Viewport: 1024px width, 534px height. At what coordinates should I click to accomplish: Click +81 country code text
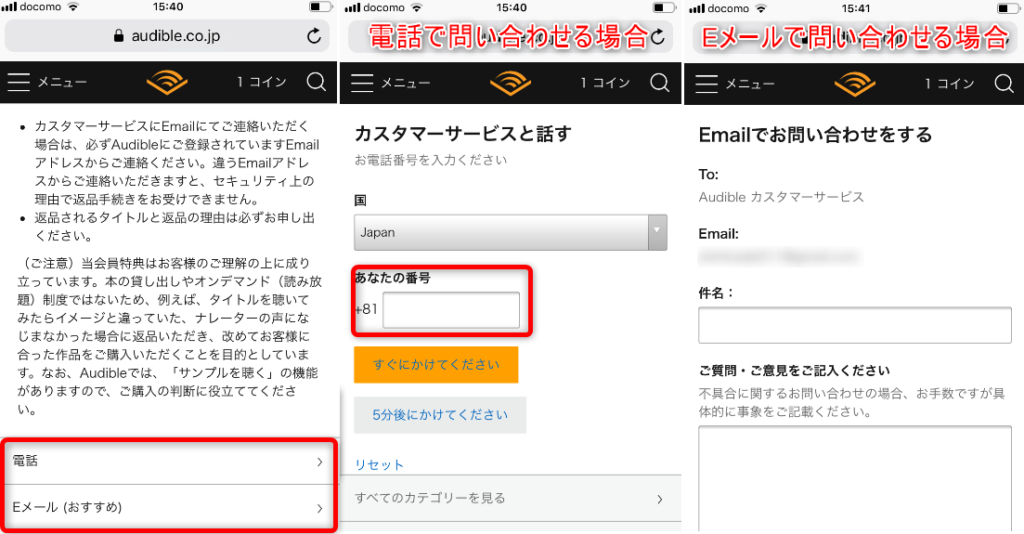pos(366,309)
